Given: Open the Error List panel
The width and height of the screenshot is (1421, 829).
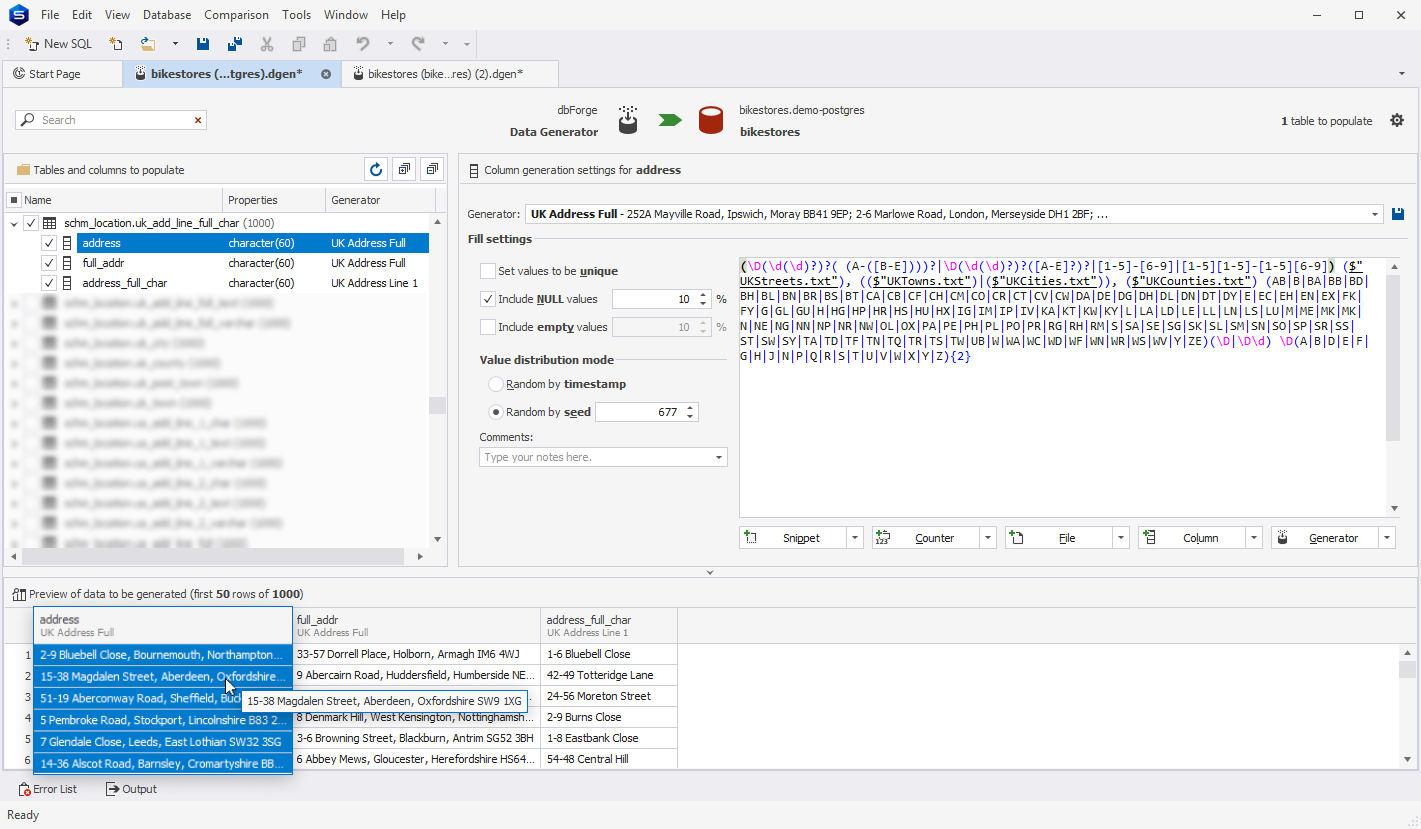Looking at the screenshot, I should (48, 789).
